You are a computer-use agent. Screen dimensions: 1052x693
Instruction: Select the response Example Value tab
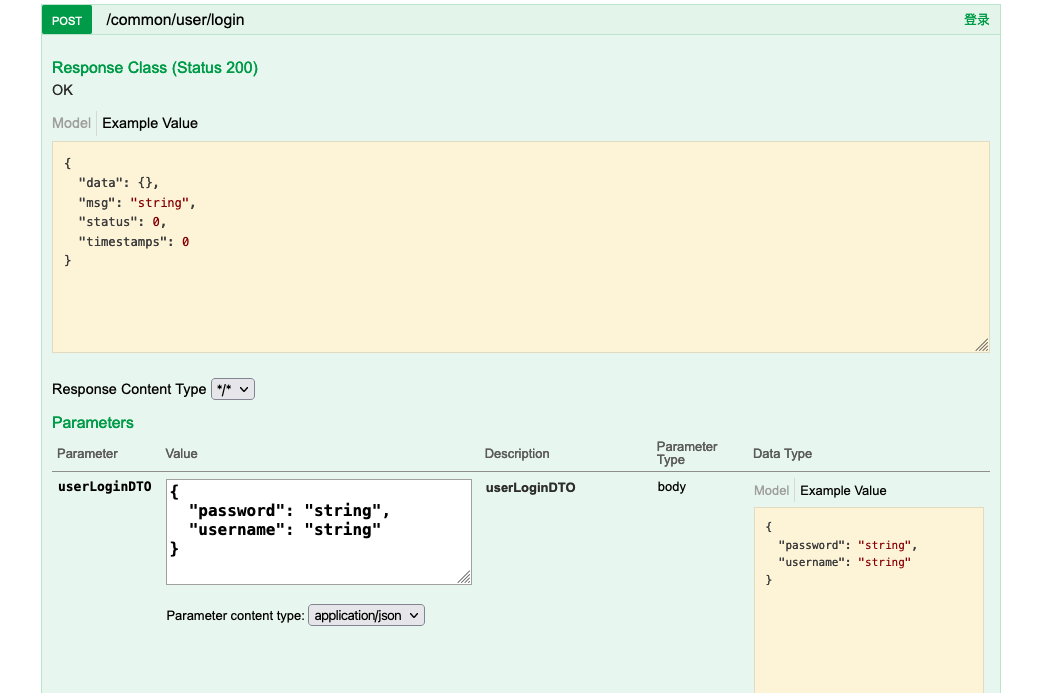pyautogui.click(x=150, y=123)
